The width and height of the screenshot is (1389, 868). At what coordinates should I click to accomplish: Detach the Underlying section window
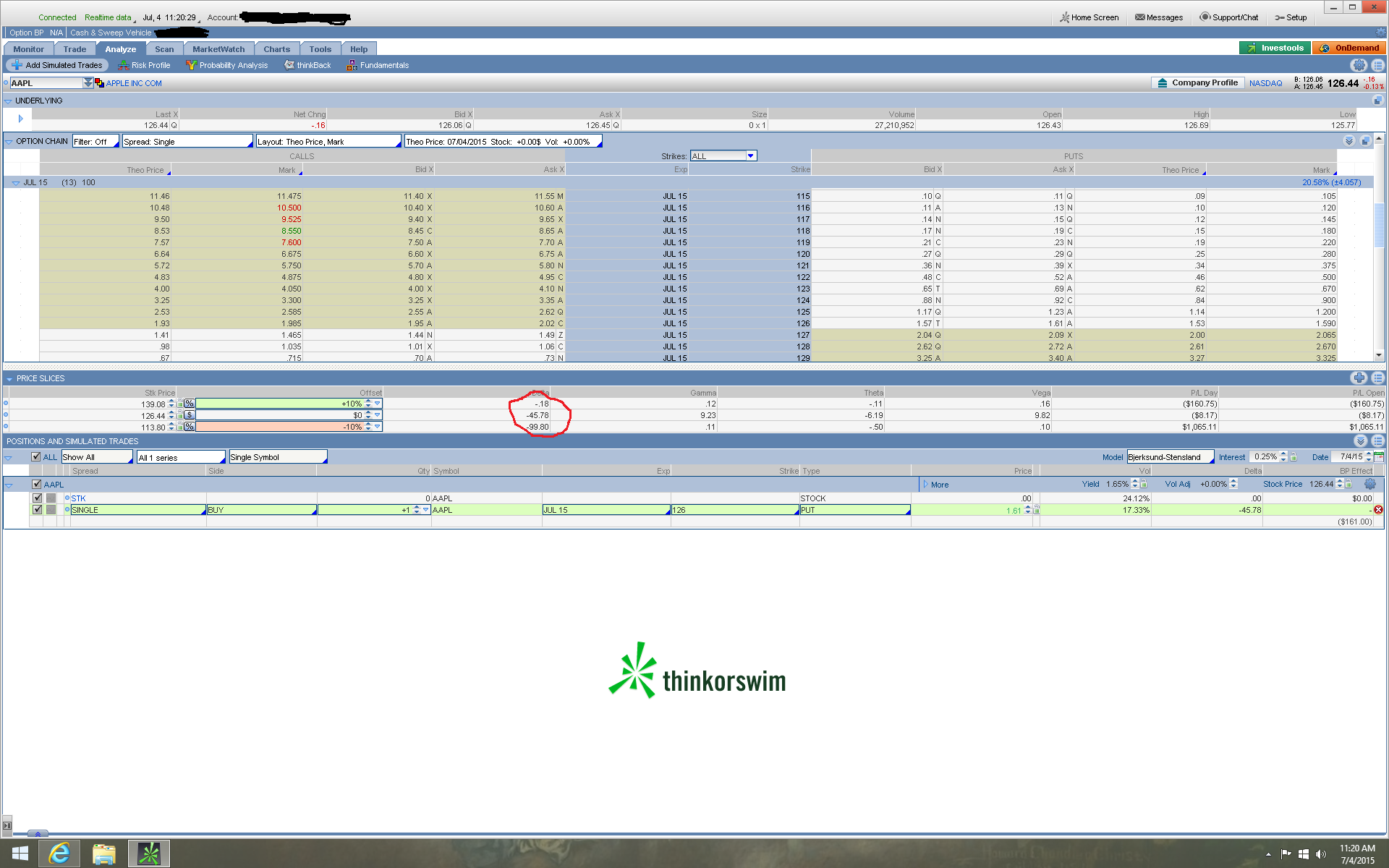[1377, 101]
